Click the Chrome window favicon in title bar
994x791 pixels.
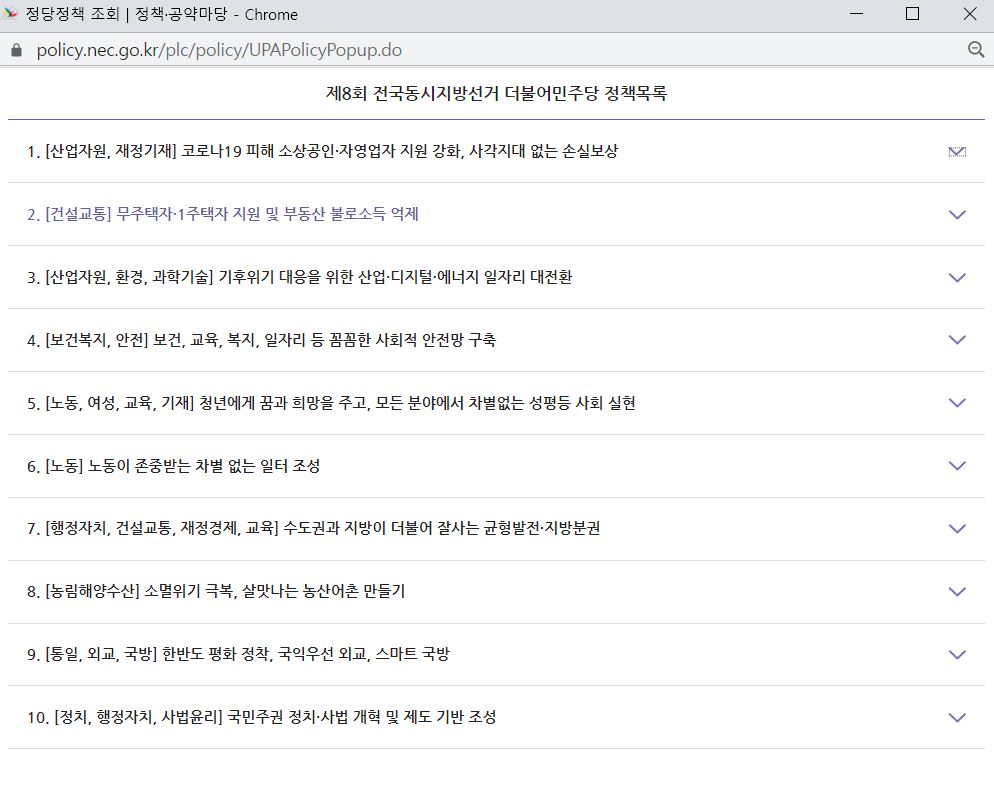(10, 14)
